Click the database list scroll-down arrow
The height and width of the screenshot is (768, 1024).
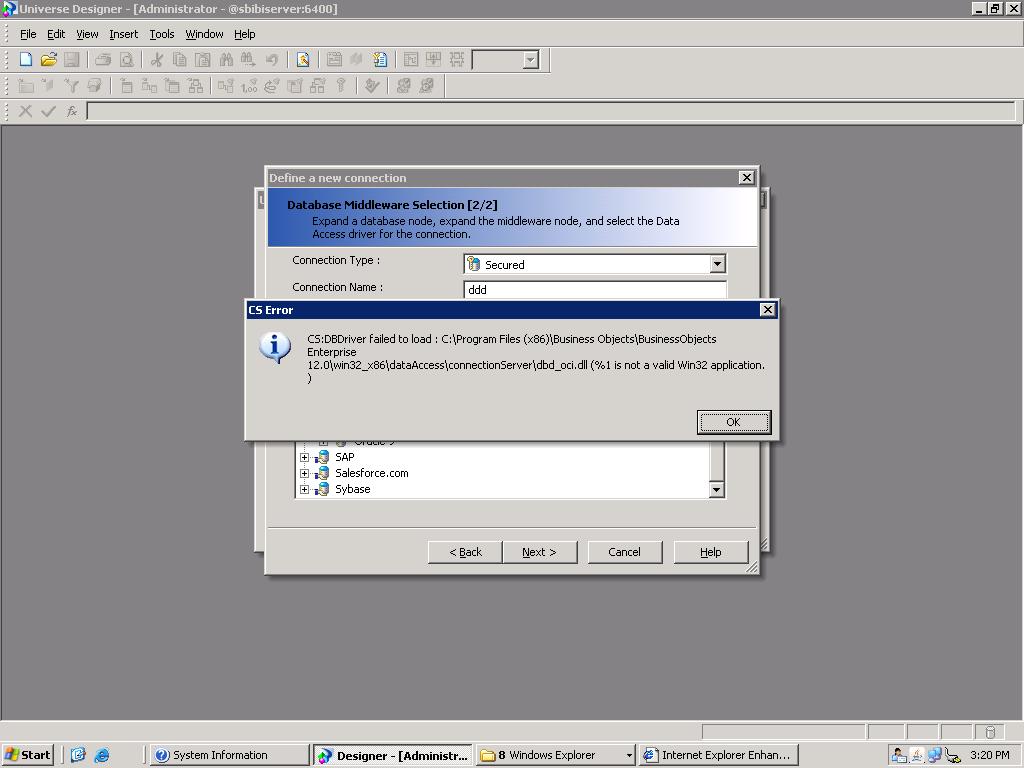[716, 490]
